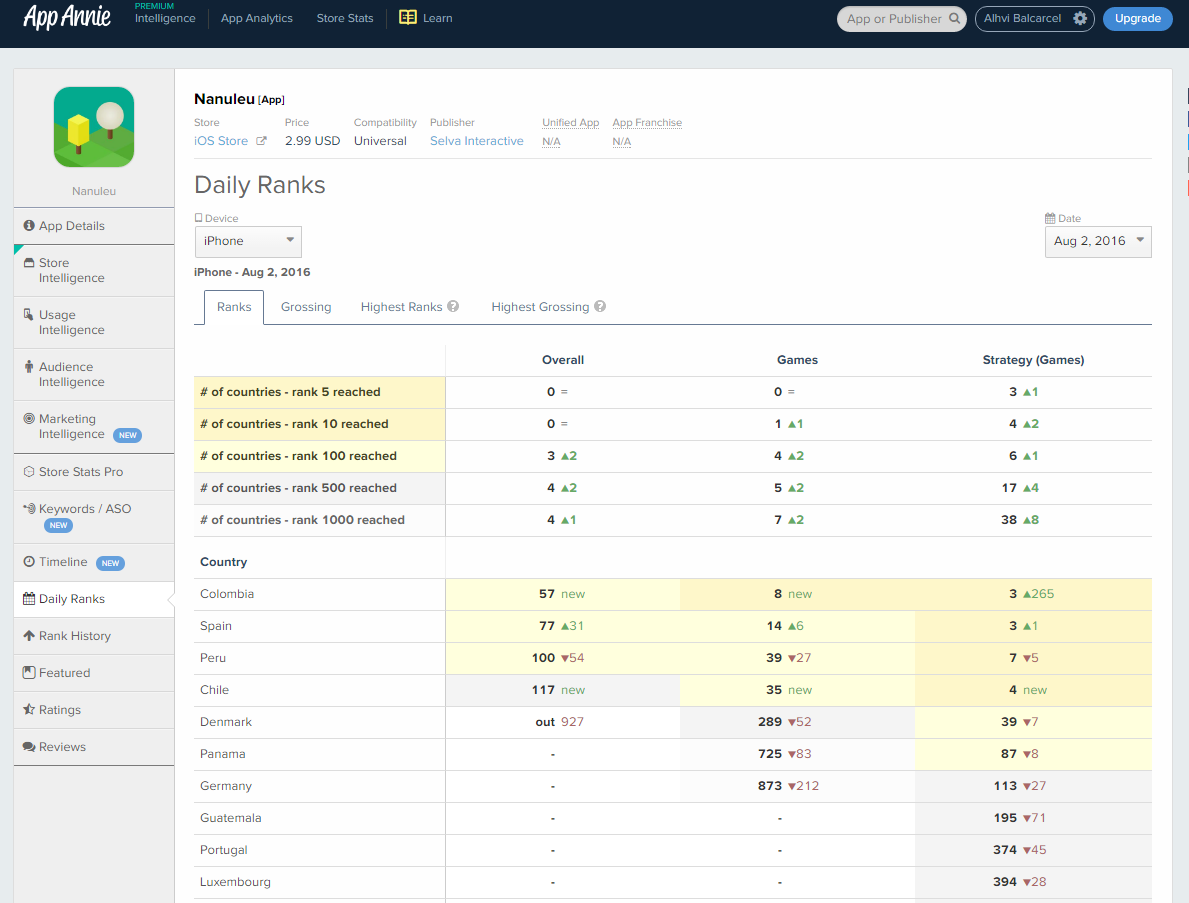Click the Upgrade button
This screenshot has height=903, width=1189.
(x=1137, y=18)
